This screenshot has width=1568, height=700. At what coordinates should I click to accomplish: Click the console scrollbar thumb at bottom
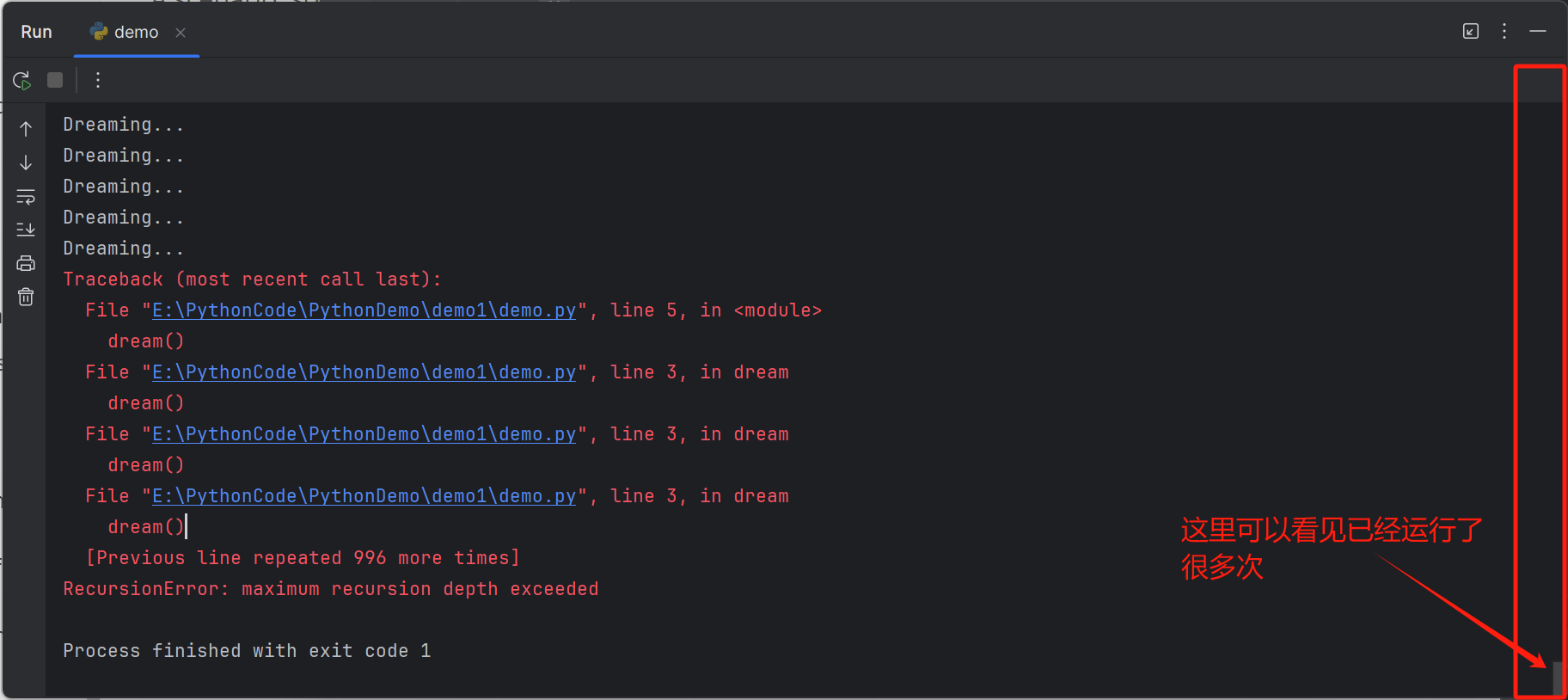pos(1558,678)
